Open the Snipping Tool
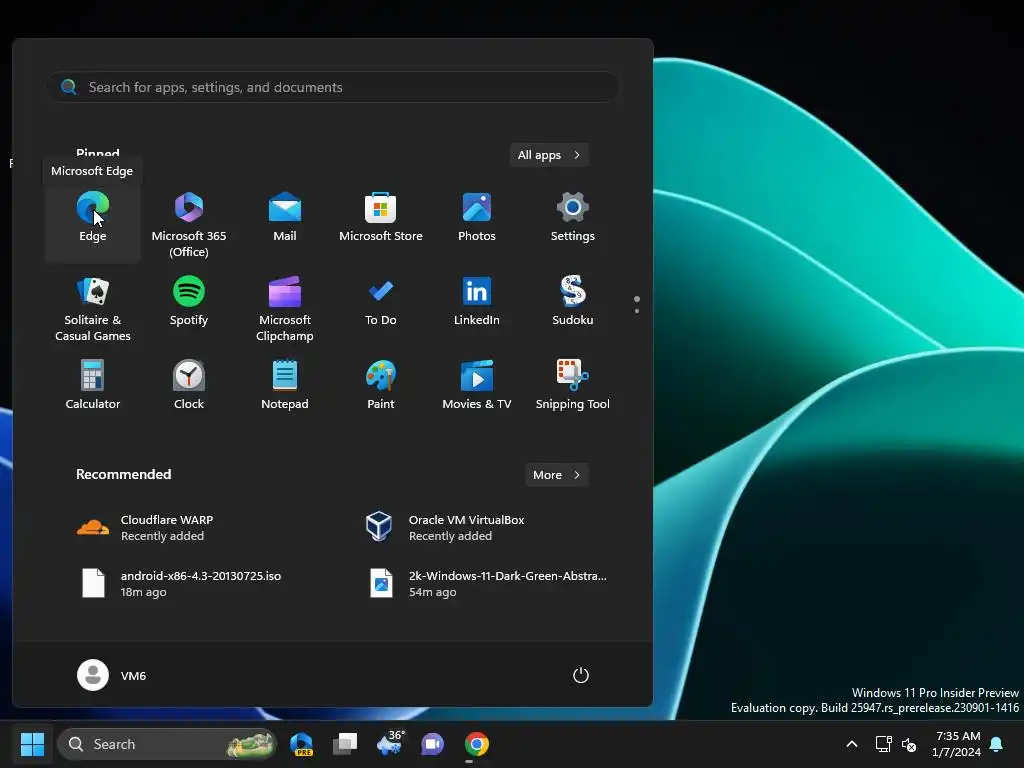 (x=573, y=385)
